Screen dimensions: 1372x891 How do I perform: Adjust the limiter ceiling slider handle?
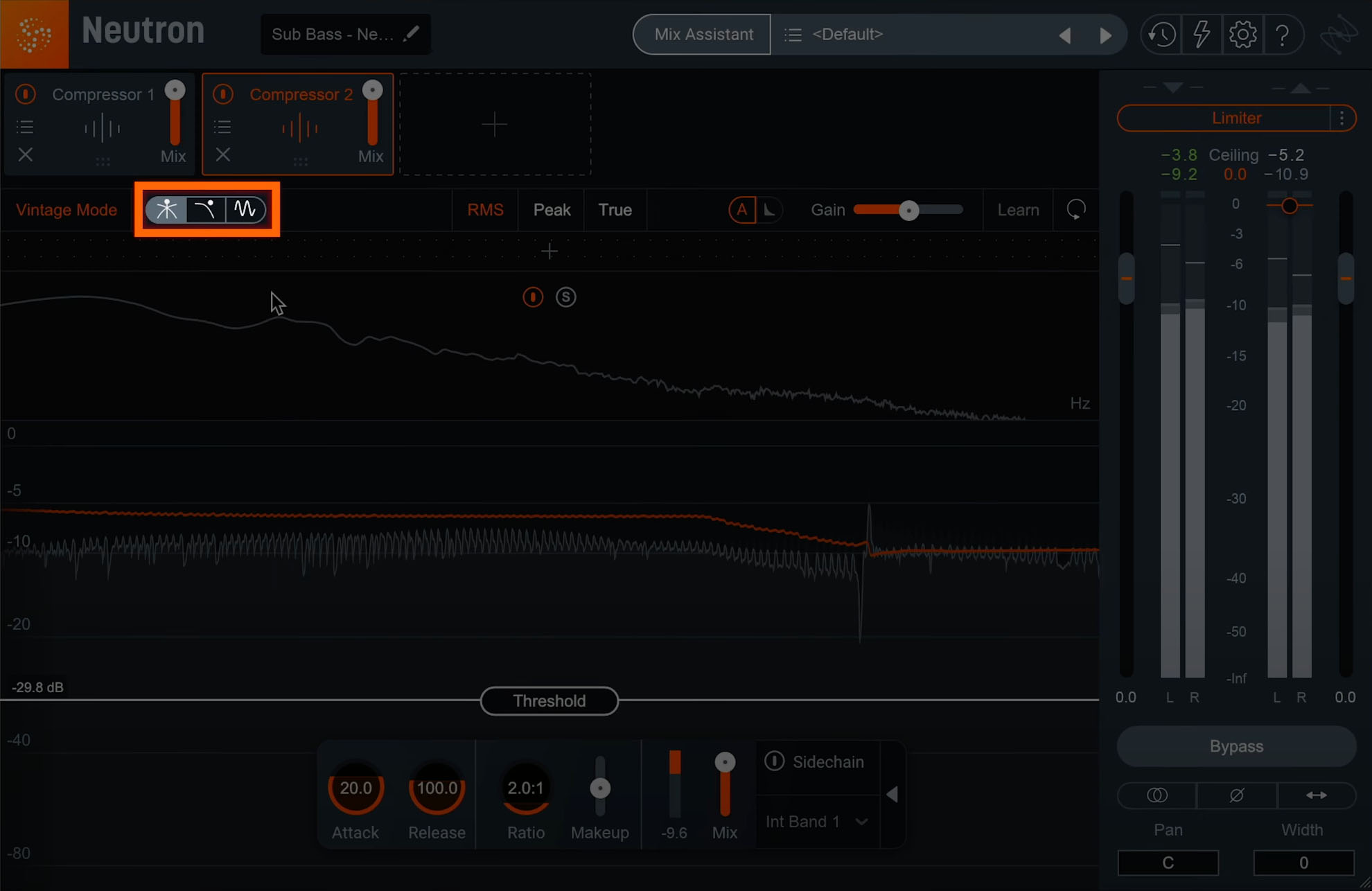1290,206
